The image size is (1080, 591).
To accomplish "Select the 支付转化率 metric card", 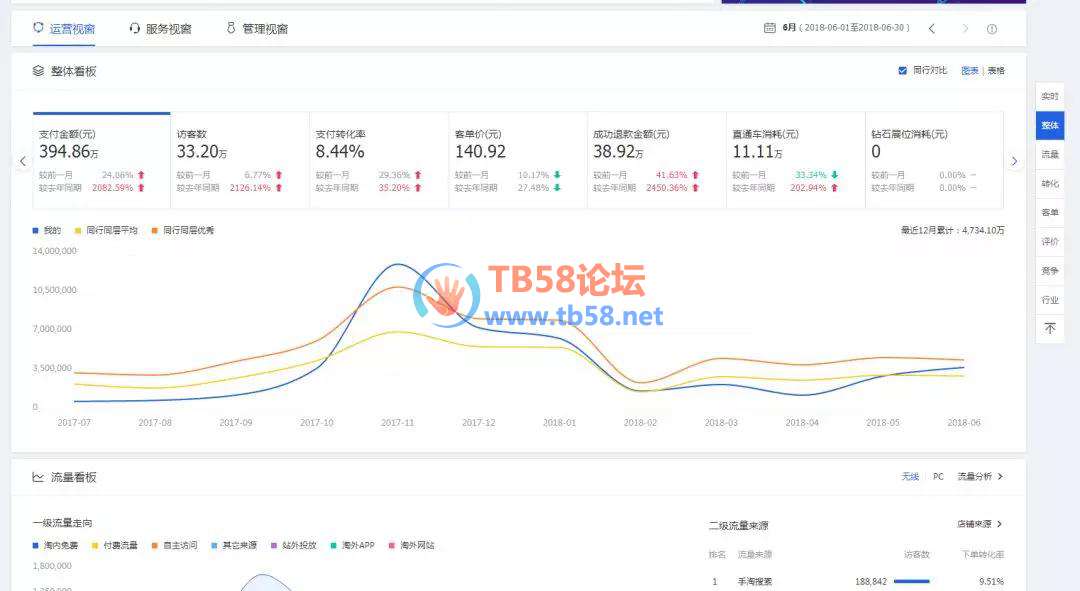I will point(379,160).
